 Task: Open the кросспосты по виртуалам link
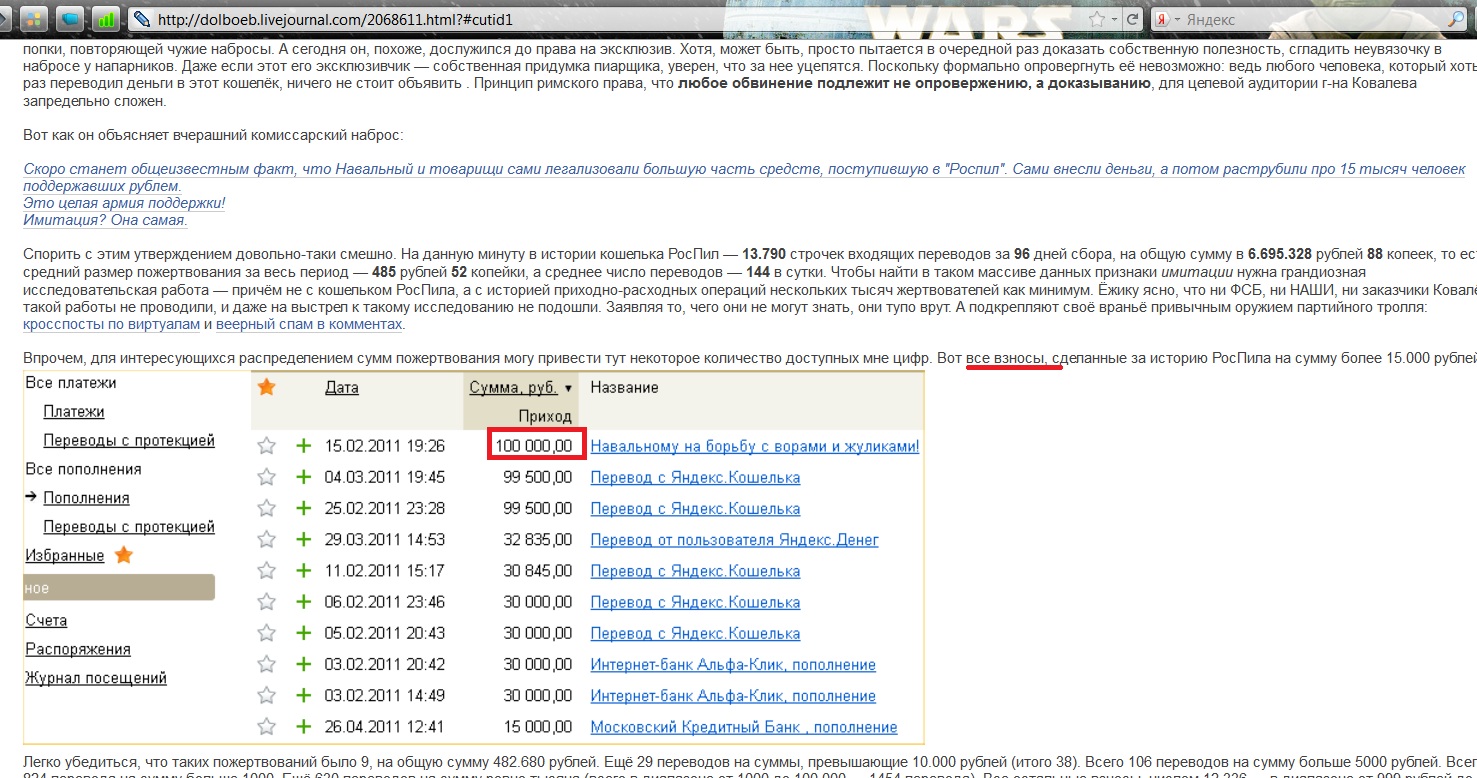[112, 324]
